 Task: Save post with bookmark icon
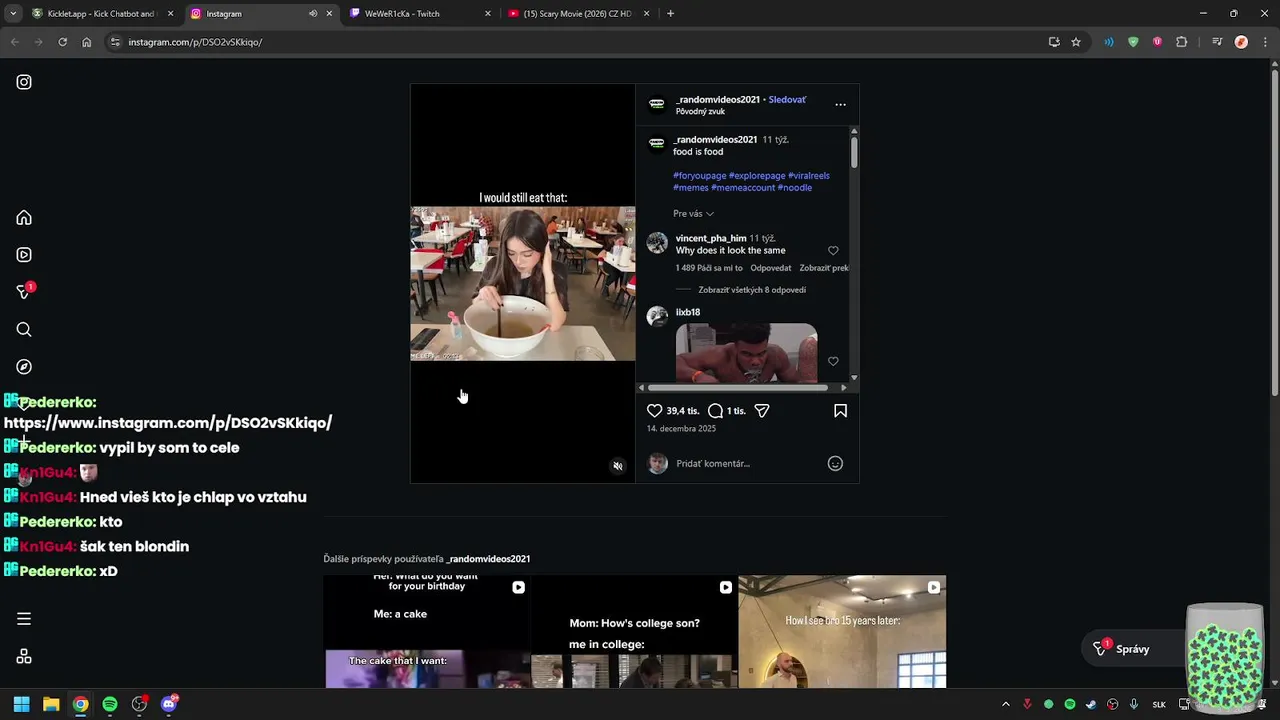coord(840,411)
